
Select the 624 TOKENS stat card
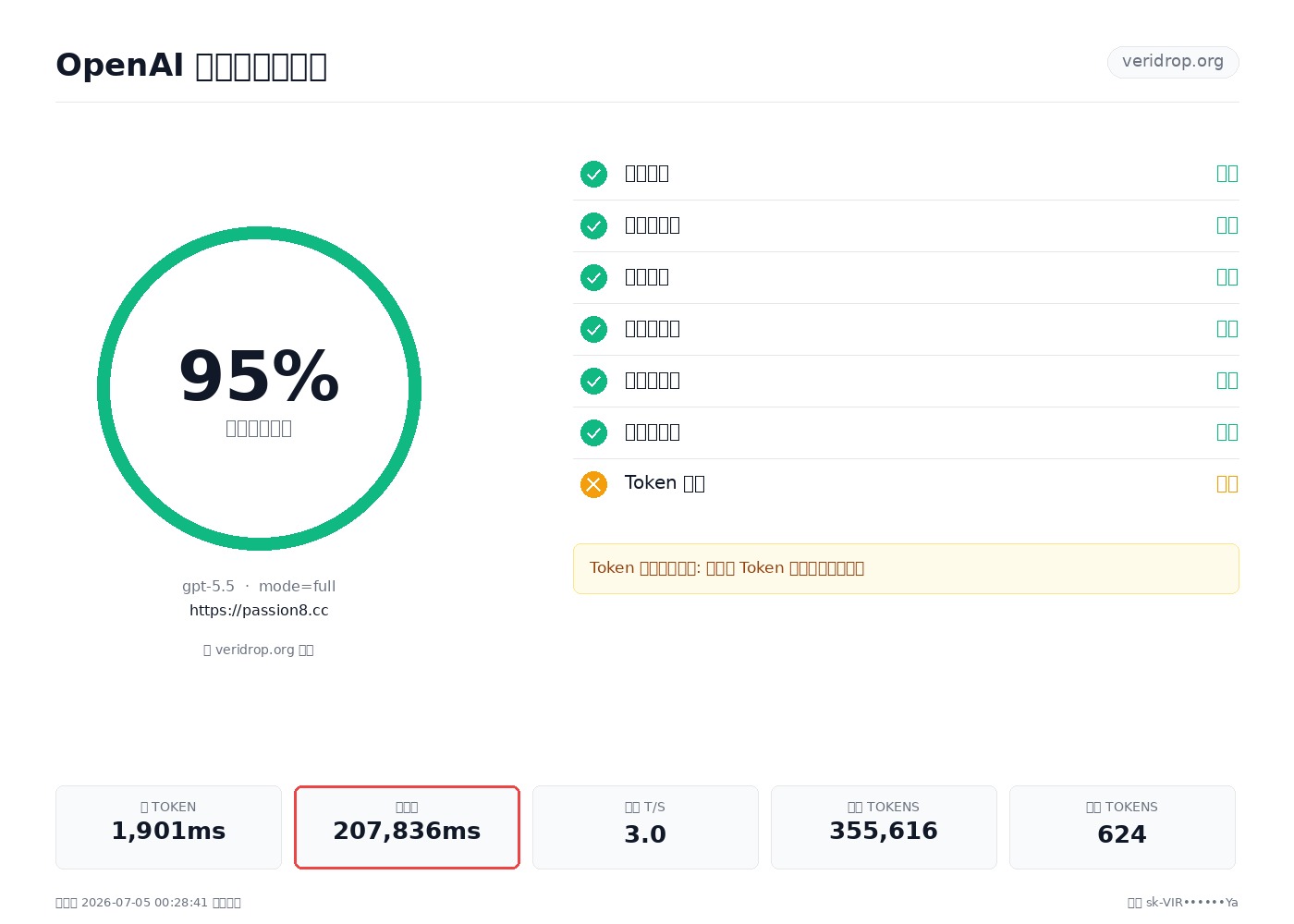point(1122,827)
